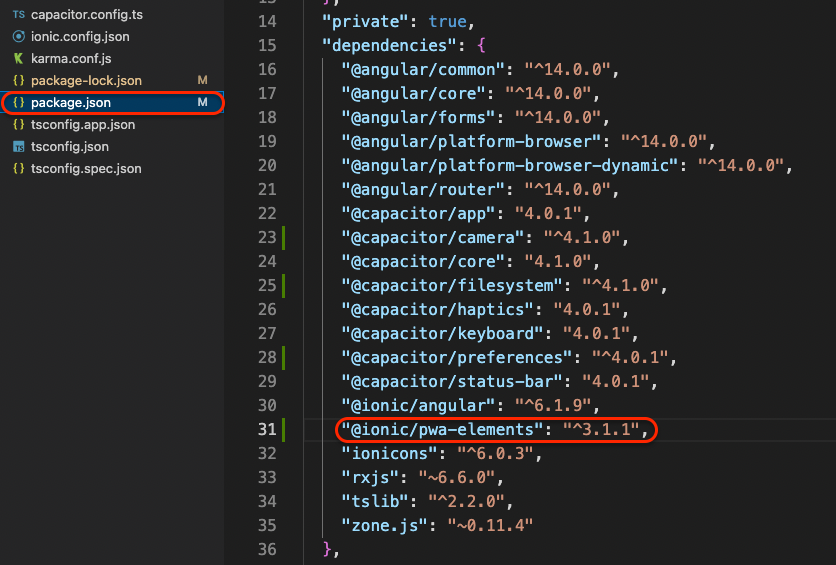Image resolution: width=836 pixels, height=565 pixels.
Task: Click the green change marker on line 28
Action: (284, 357)
